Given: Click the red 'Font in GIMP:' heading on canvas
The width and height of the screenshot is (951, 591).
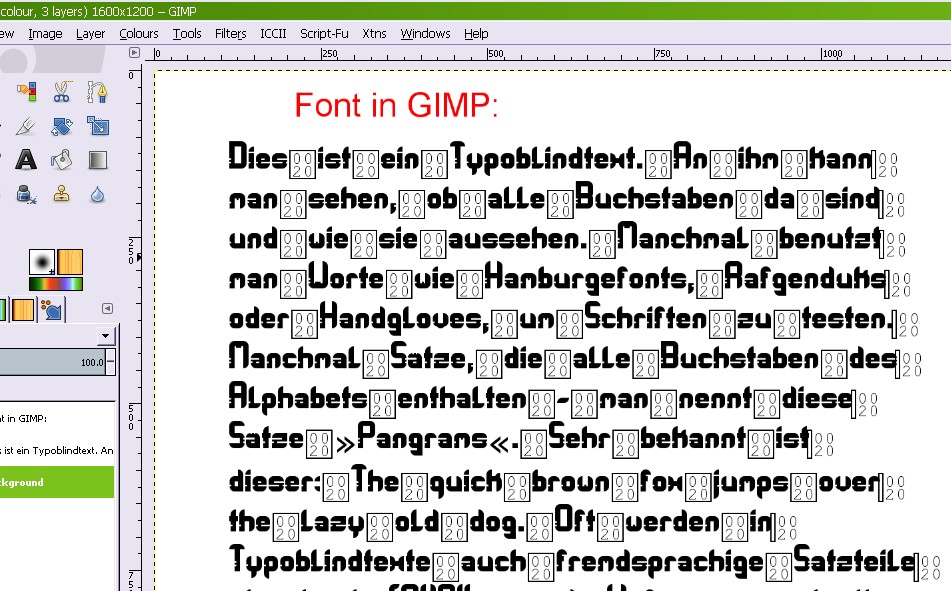Looking at the screenshot, I should coord(396,105).
